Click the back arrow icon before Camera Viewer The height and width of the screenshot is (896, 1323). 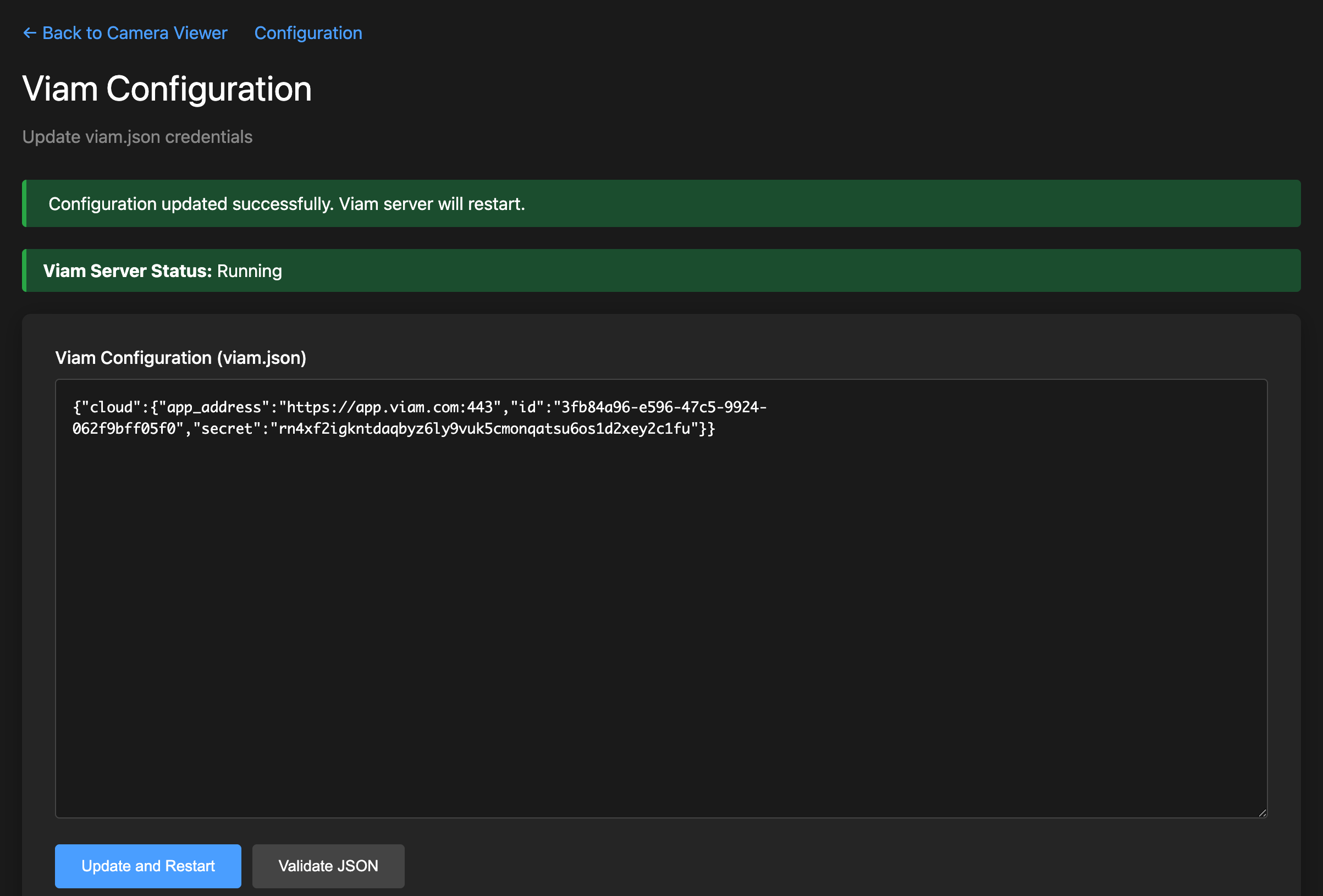click(30, 32)
